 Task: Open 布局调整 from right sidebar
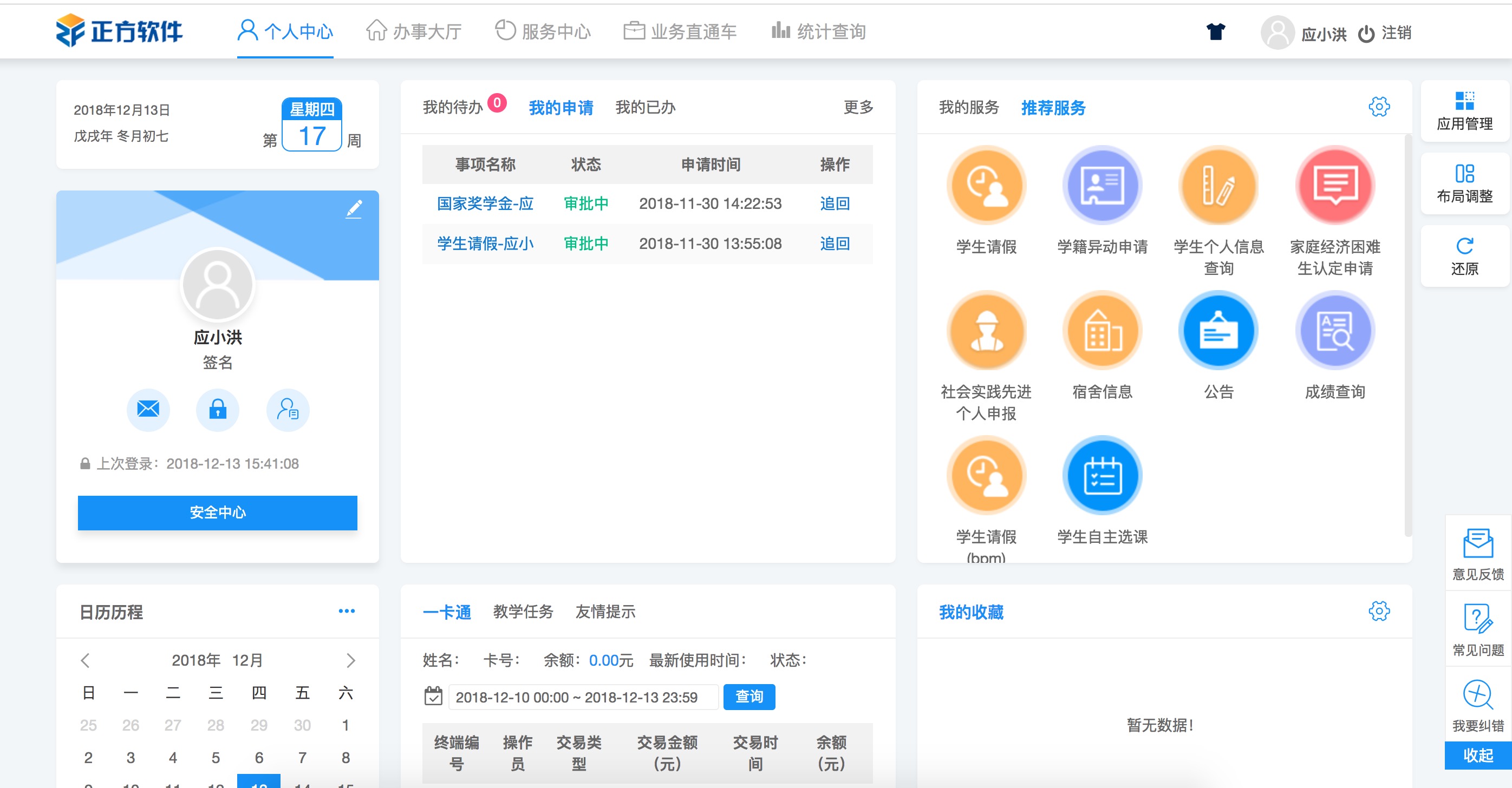tap(1464, 183)
